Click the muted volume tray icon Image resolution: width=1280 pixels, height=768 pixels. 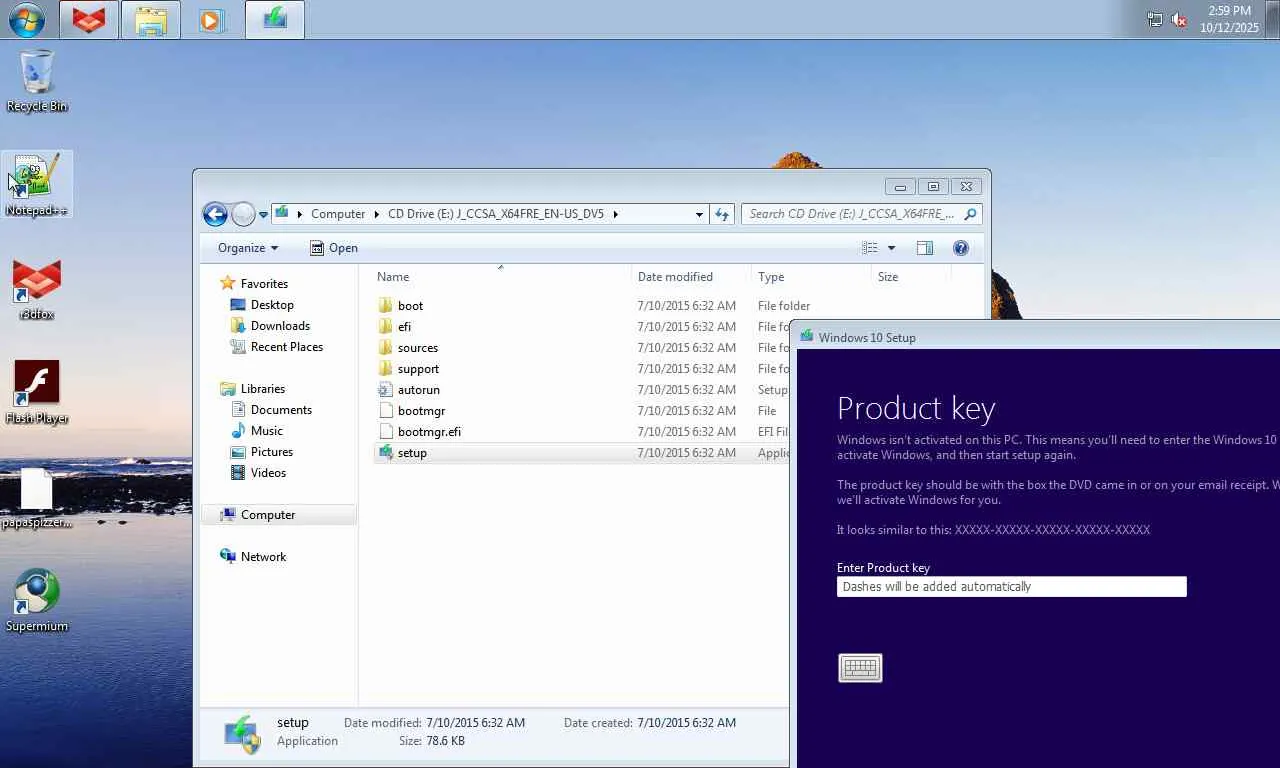(x=1179, y=20)
